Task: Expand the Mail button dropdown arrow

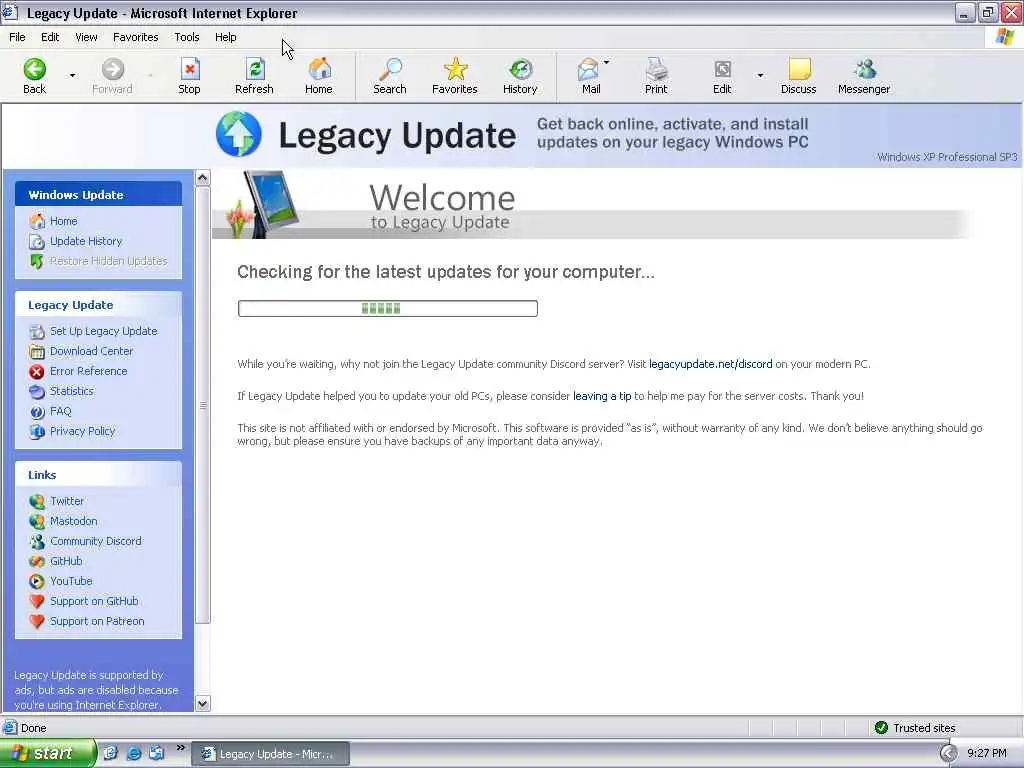Action: pyautogui.click(x=607, y=63)
